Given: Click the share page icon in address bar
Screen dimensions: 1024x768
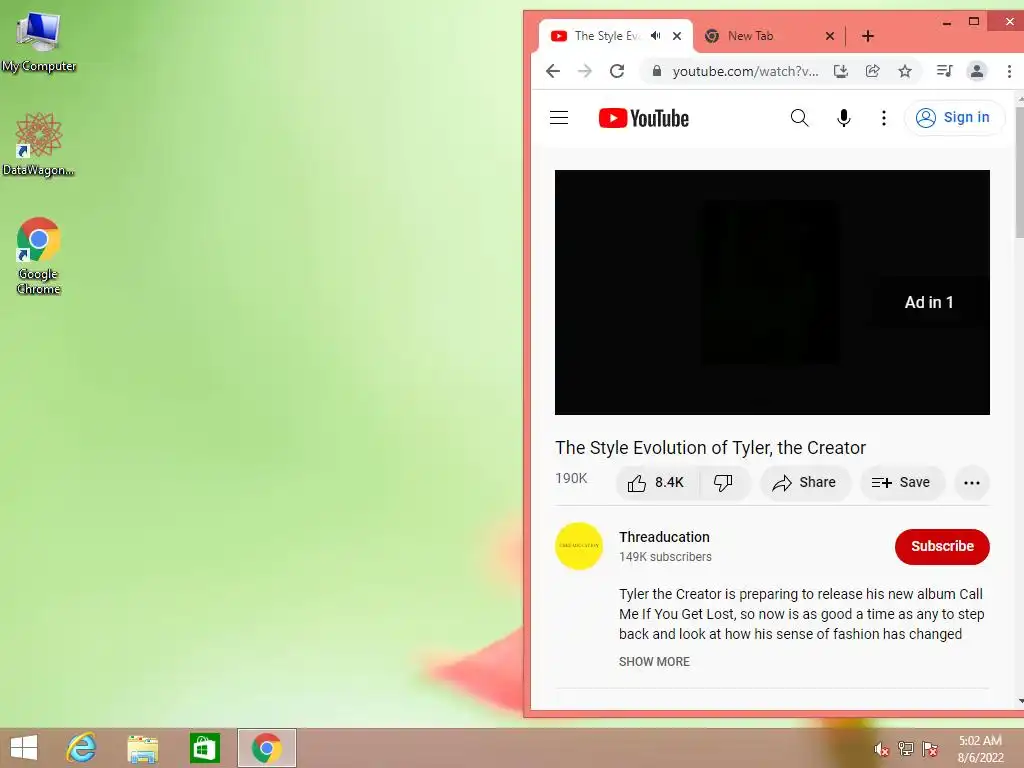Looking at the screenshot, I should pyautogui.click(x=872, y=71).
